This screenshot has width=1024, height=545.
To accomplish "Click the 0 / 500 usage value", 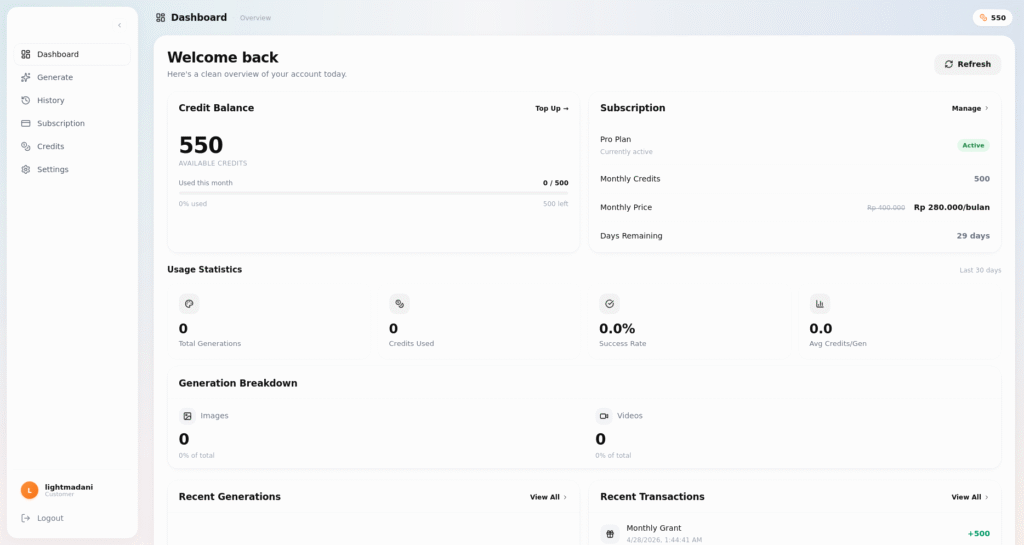I will point(555,183).
